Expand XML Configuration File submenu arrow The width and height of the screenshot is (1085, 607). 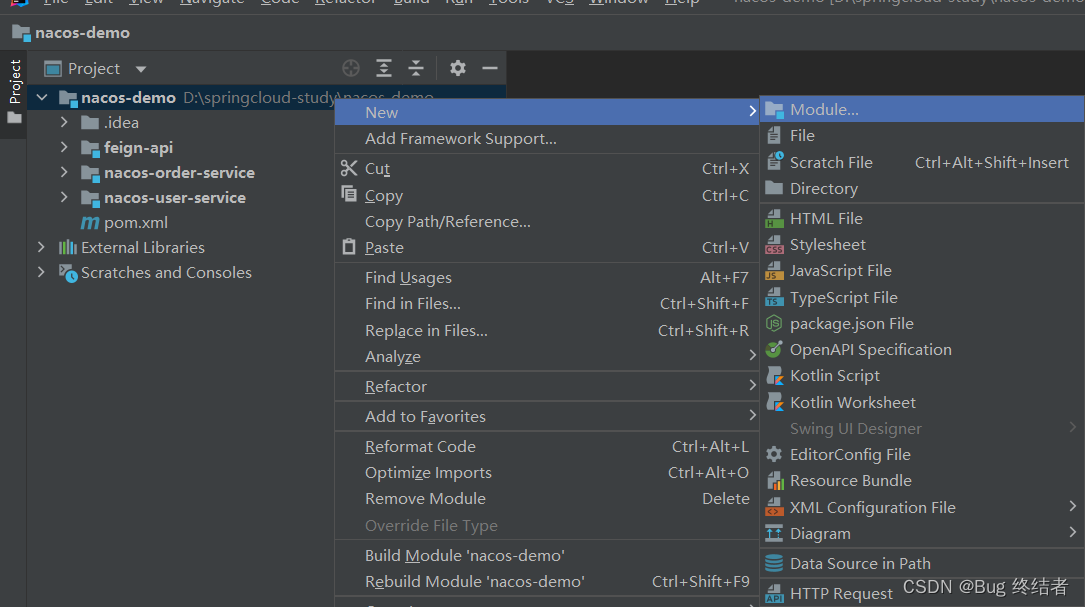coord(1073,507)
